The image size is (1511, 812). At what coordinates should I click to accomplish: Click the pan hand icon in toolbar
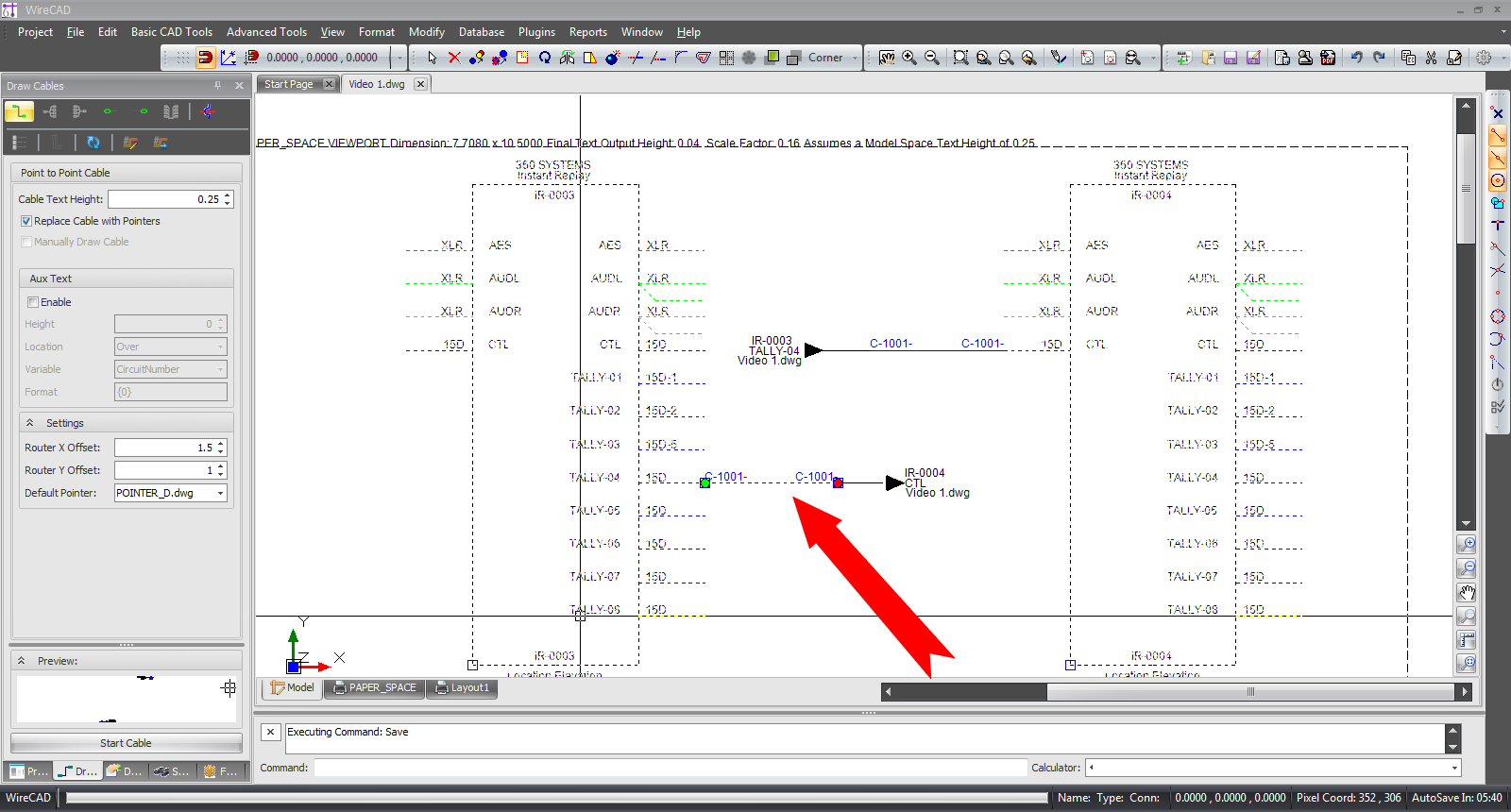(x=887, y=58)
